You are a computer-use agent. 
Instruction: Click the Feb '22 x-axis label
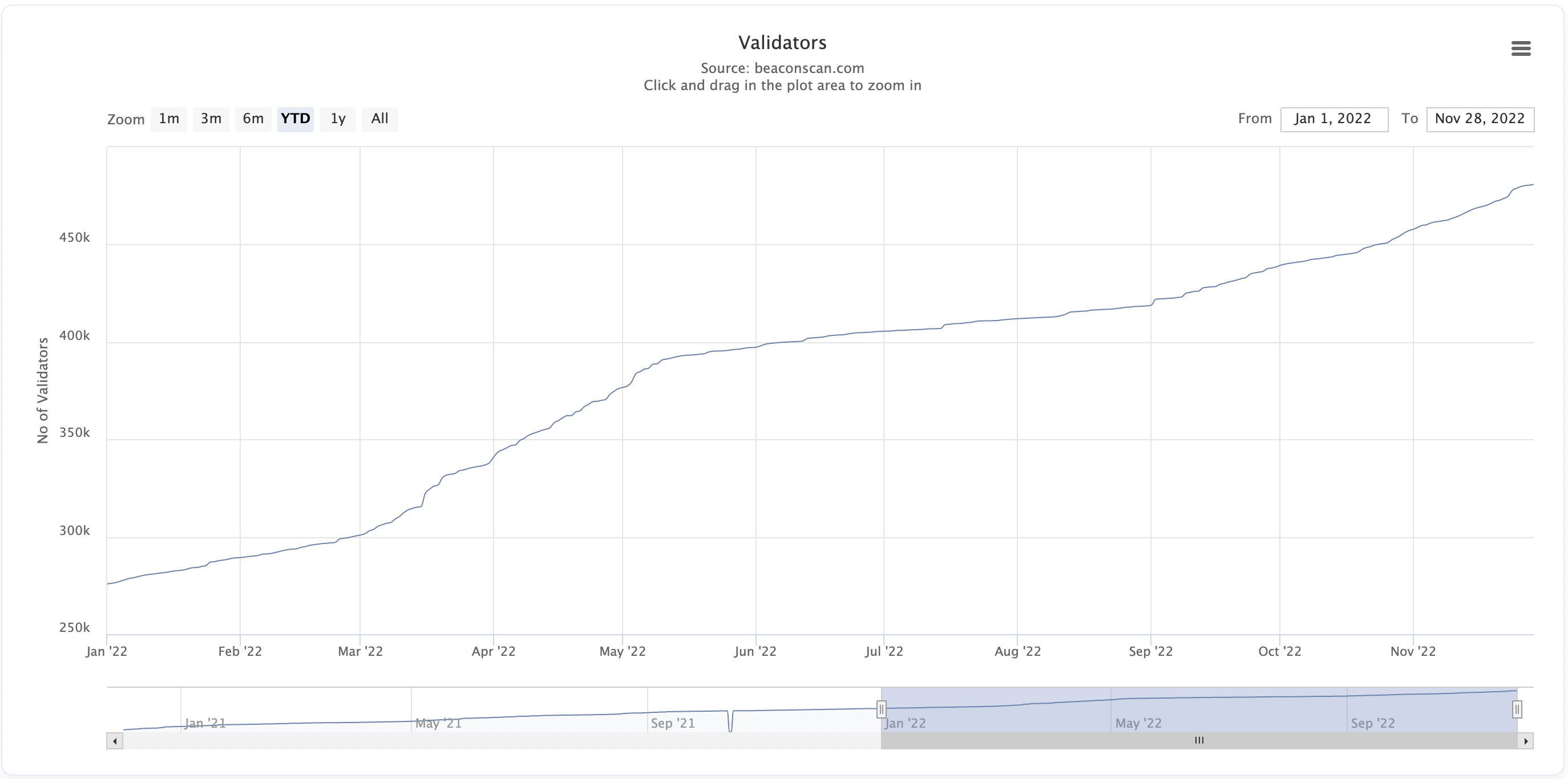(240, 651)
